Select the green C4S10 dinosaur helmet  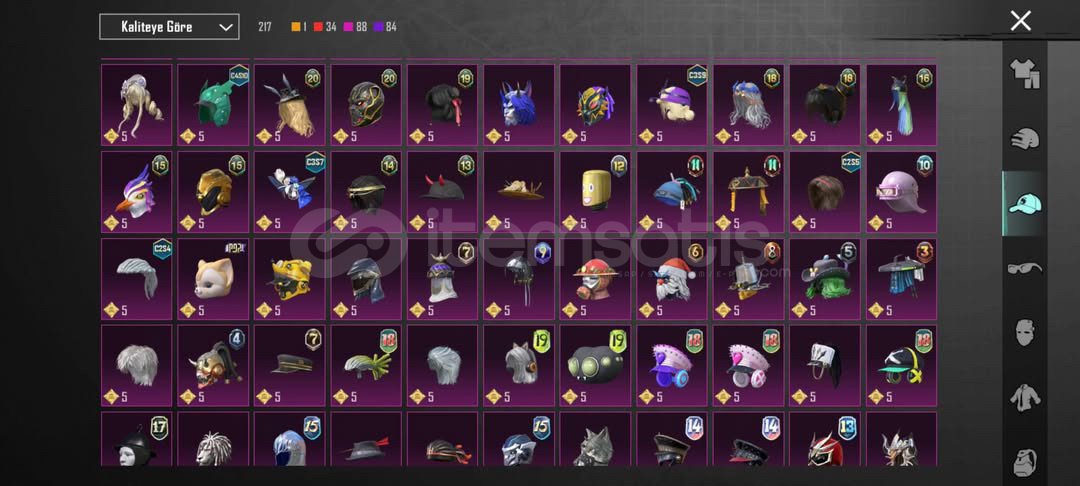click(x=213, y=105)
